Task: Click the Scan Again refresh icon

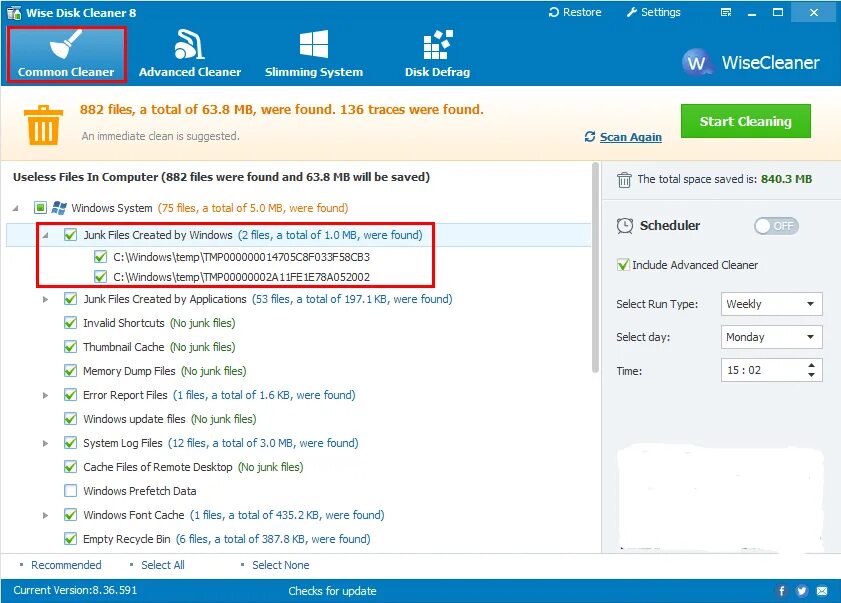Action: [x=590, y=137]
